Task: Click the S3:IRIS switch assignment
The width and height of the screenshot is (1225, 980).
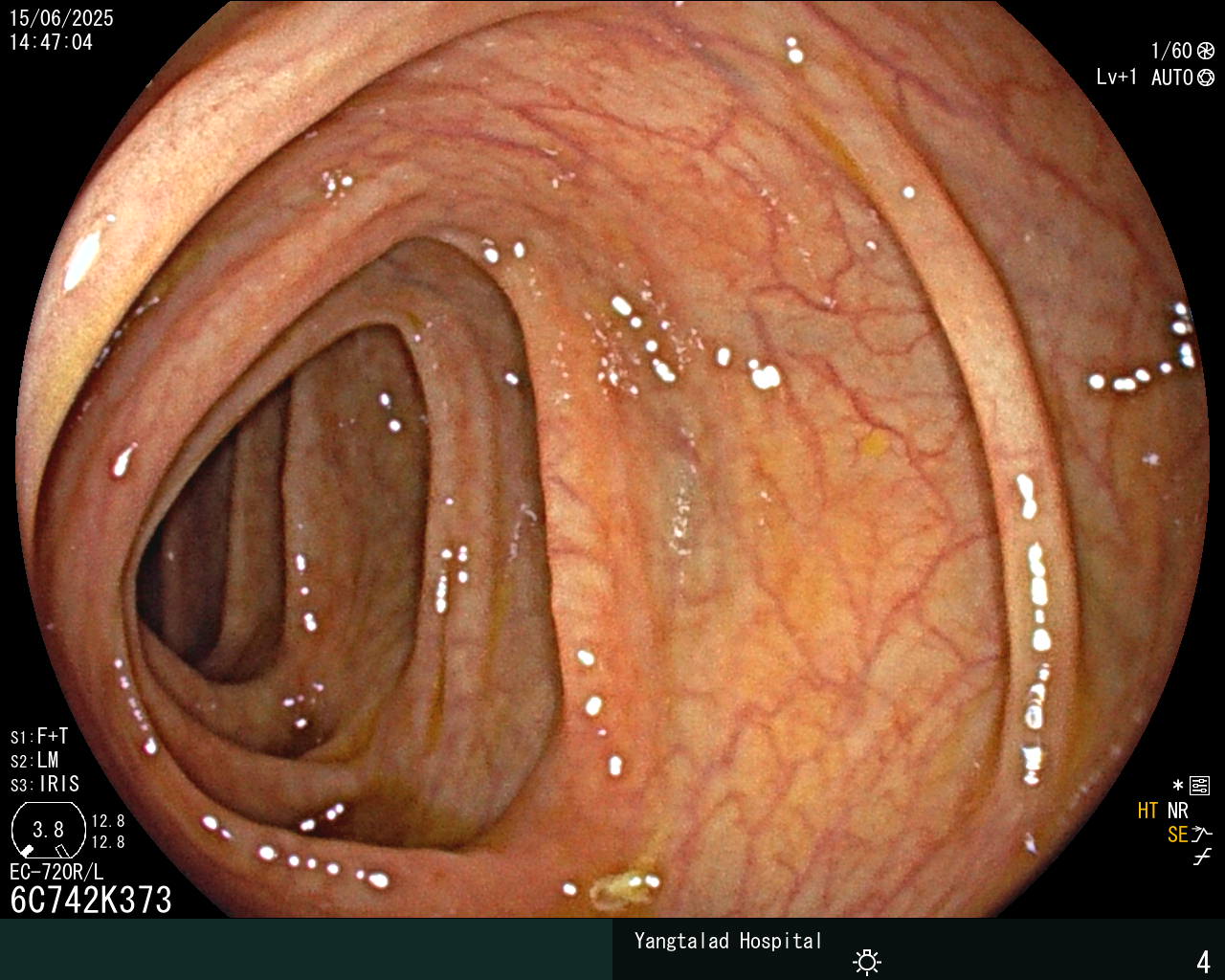Action: (44, 784)
